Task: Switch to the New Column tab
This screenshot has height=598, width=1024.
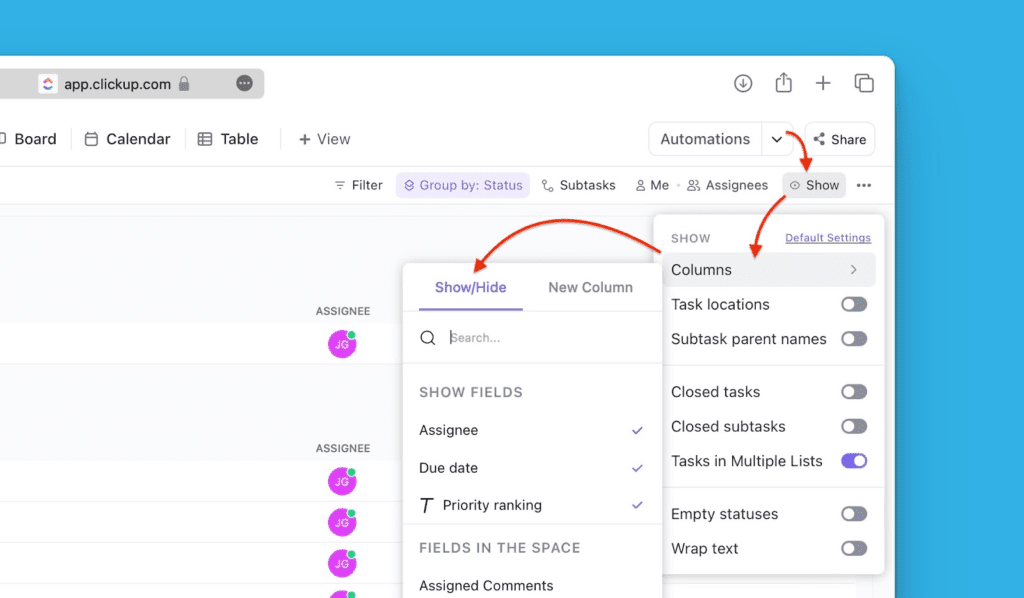Action: 590,287
